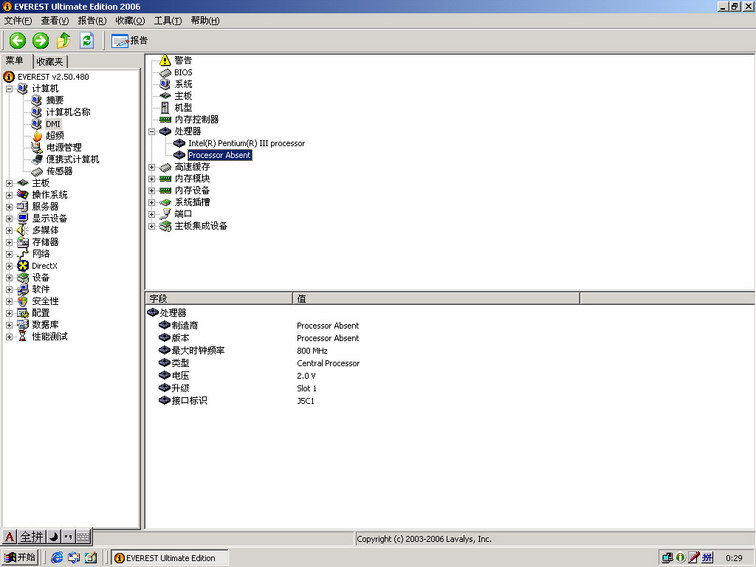Click the 设备 icon in left tree
Image resolution: width=756 pixels, height=567 pixels.
click(x=23, y=278)
